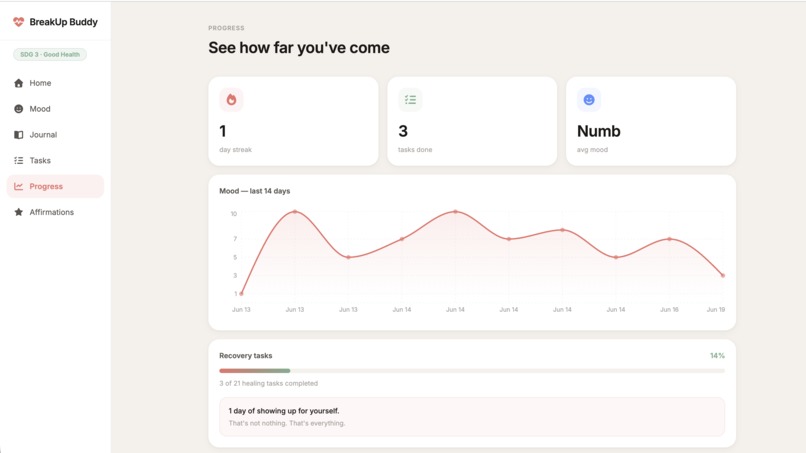Open the Home page
Image resolution: width=806 pixels, height=453 pixels.
click(x=55, y=83)
